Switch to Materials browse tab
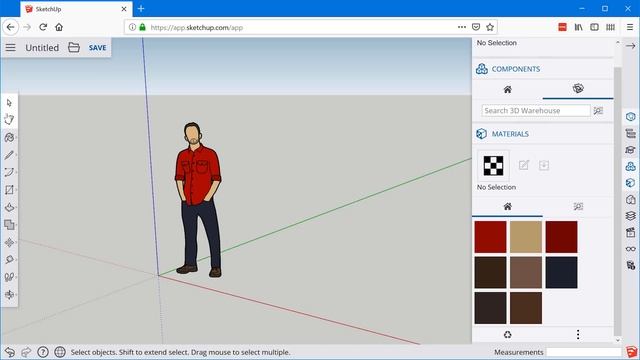640x360 pixels. tap(578, 207)
